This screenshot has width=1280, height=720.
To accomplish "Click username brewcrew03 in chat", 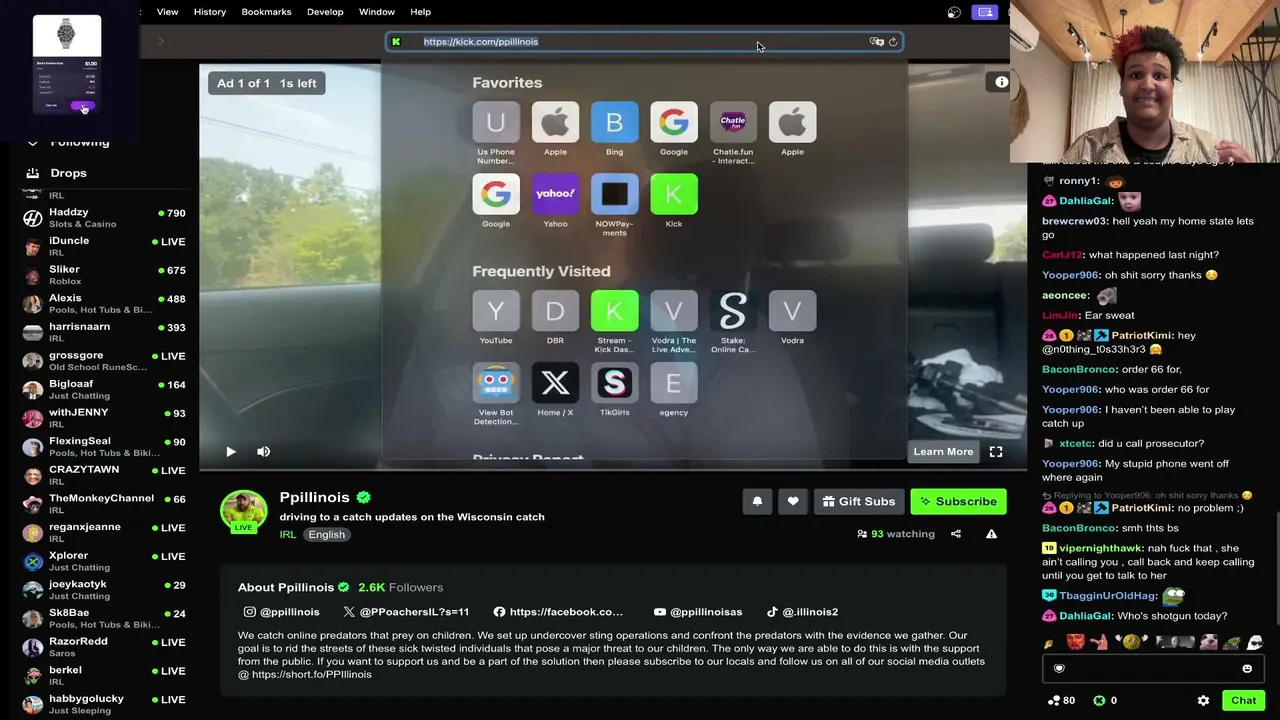I will (1075, 221).
